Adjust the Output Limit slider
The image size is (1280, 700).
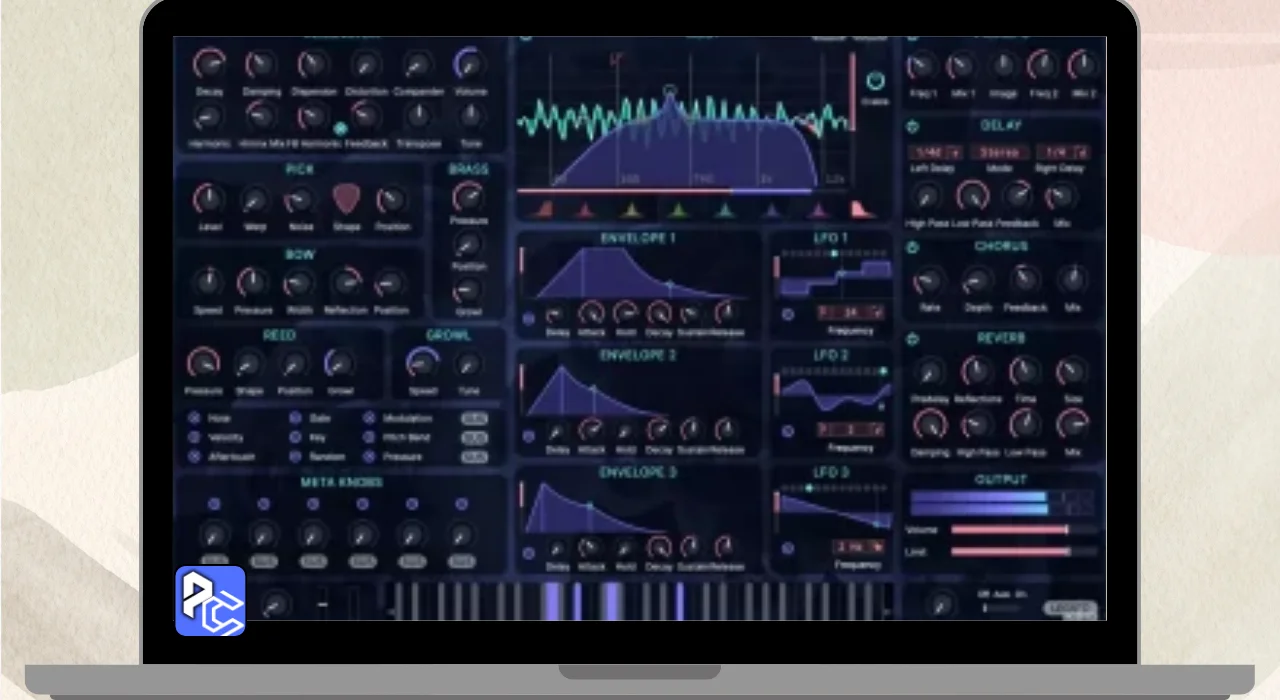pyautogui.click(x=1024, y=551)
